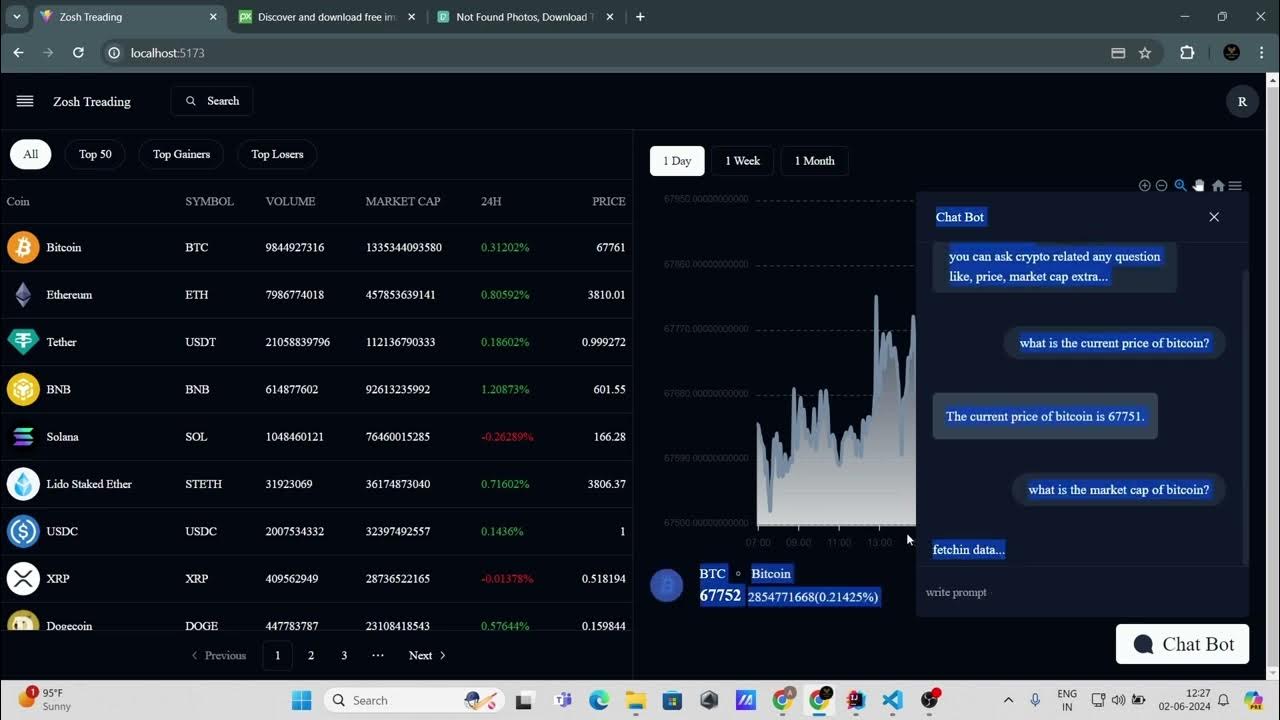Click the USDC coin logo
This screenshot has width=1280, height=720.
23,531
